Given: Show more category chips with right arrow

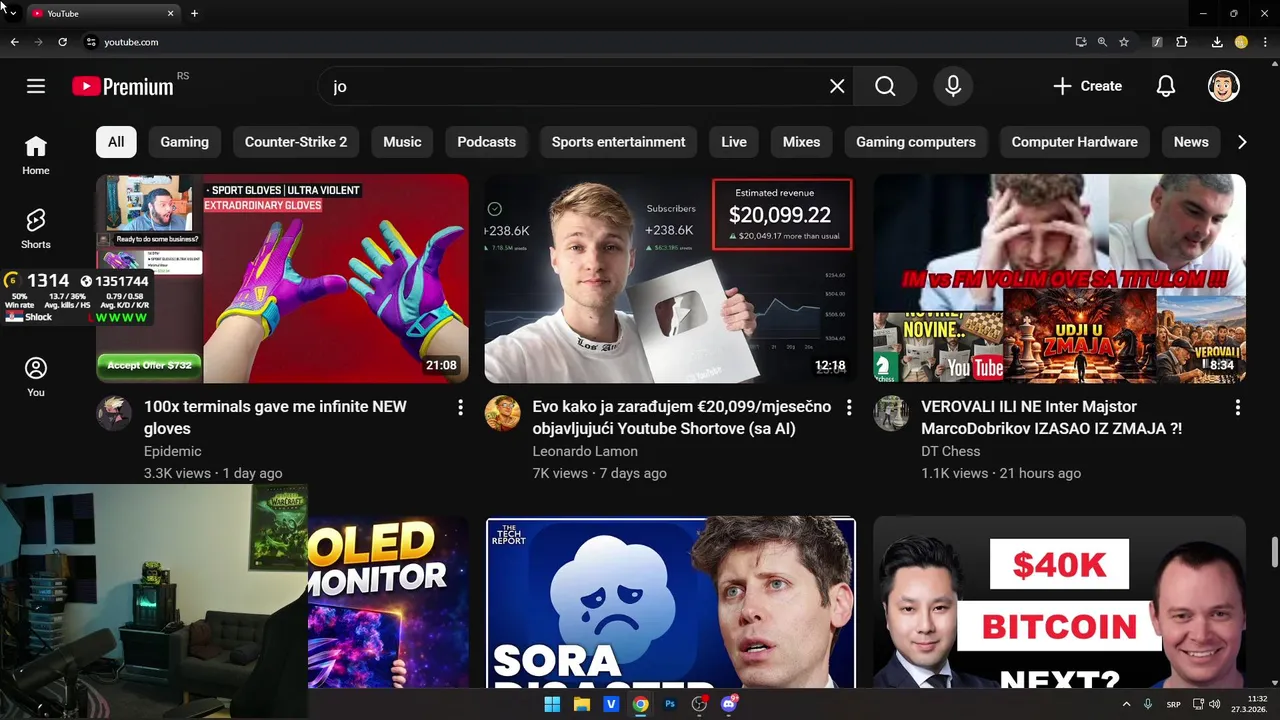Looking at the screenshot, I should [x=1242, y=142].
